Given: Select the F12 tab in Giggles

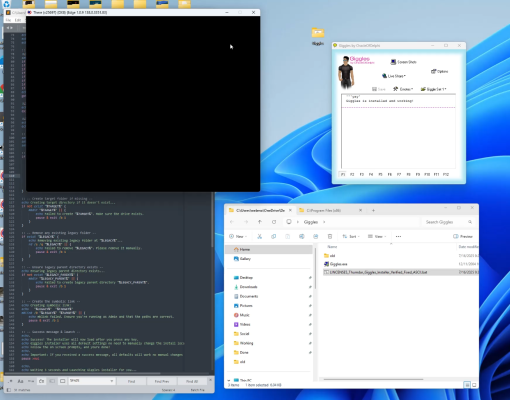Looking at the screenshot, I should [x=446, y=174].
